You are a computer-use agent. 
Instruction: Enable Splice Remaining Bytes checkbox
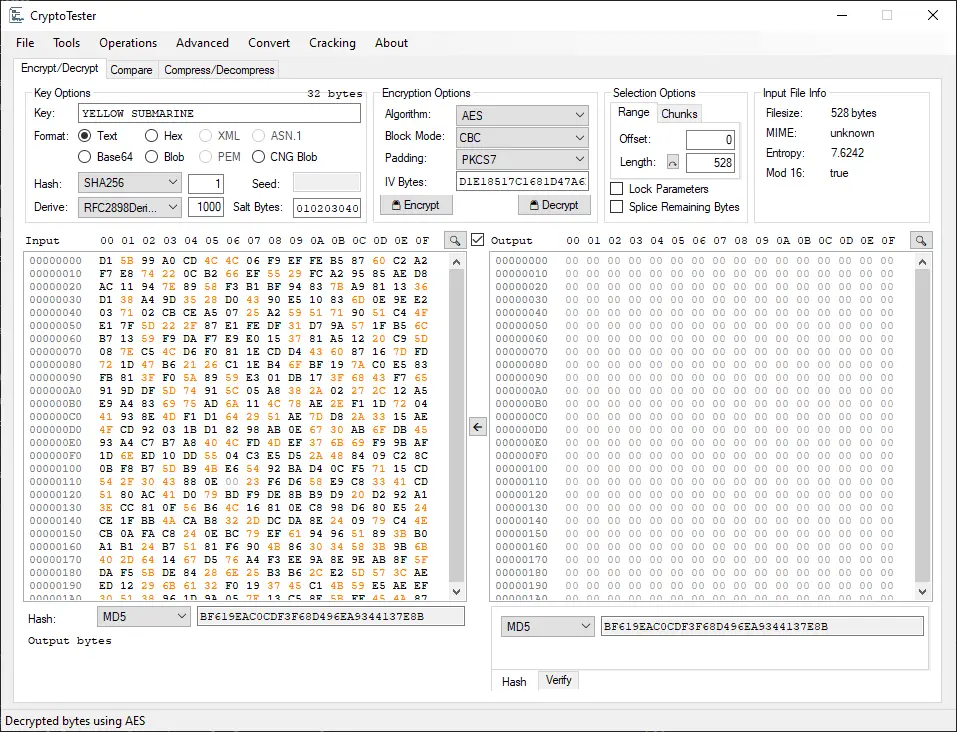[x=617, y=207]
